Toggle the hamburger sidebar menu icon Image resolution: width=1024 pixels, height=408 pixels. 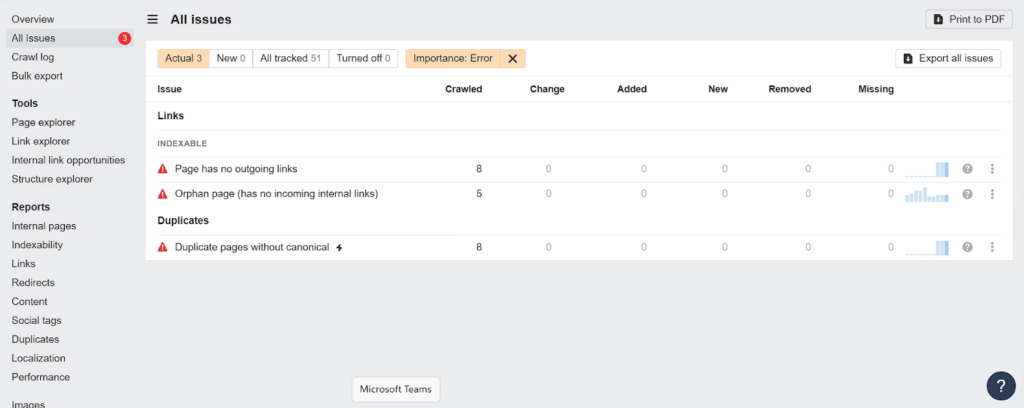point(152,19)
